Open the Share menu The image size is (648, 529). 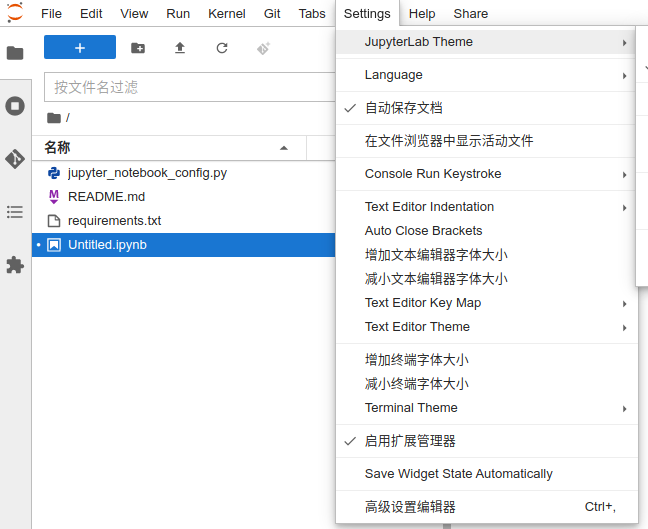click(x=471, y=14)
